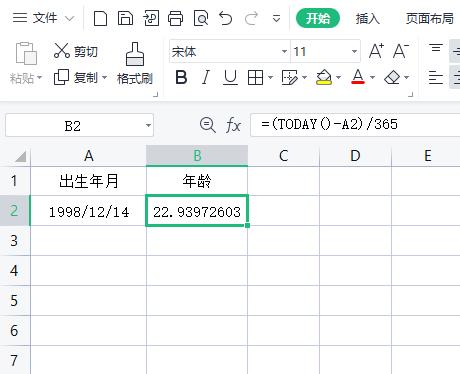The width and height of the screenshot is (460, 374).
Task: Select cell with value 22.93972603
Action: (197, 211)
